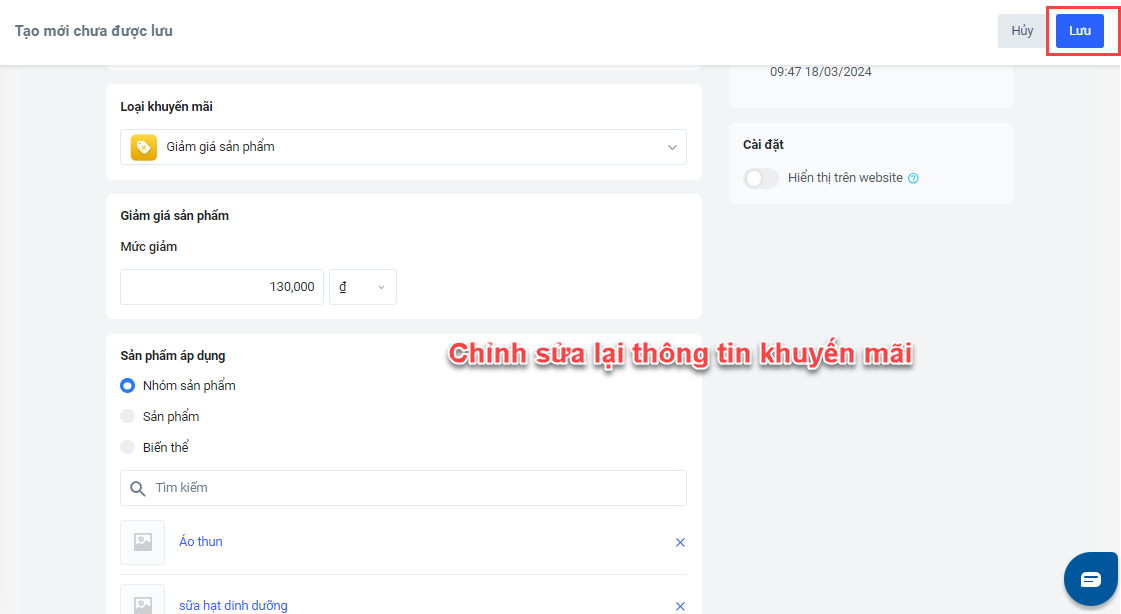Click the help icon beside Hiển thị trên website
The image size is (1121, 614).
tap(913, 179)
